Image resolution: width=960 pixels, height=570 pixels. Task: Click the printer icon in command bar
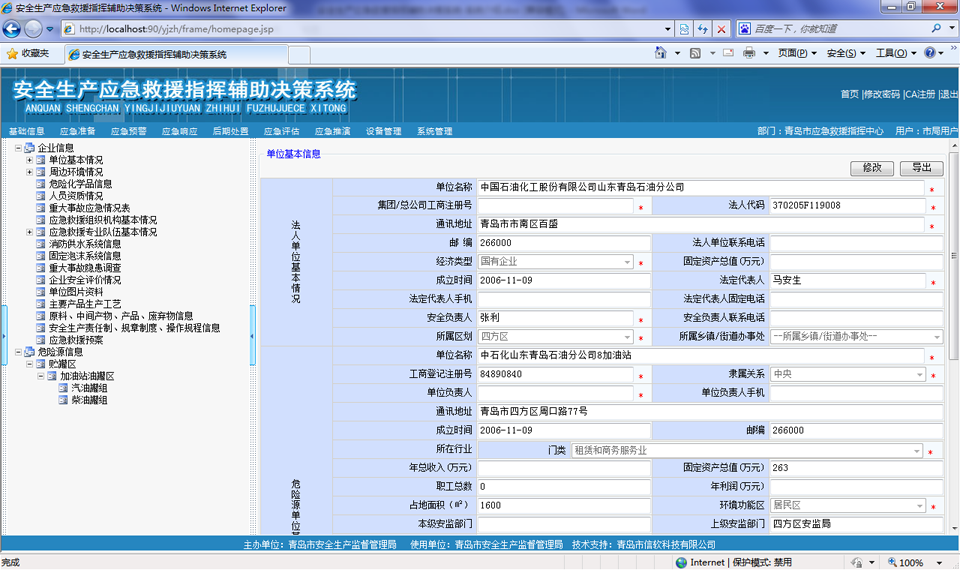(749, 53)
